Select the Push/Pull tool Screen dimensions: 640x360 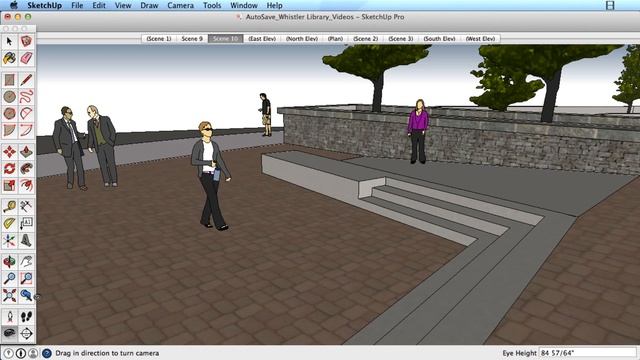coord(26,152)
